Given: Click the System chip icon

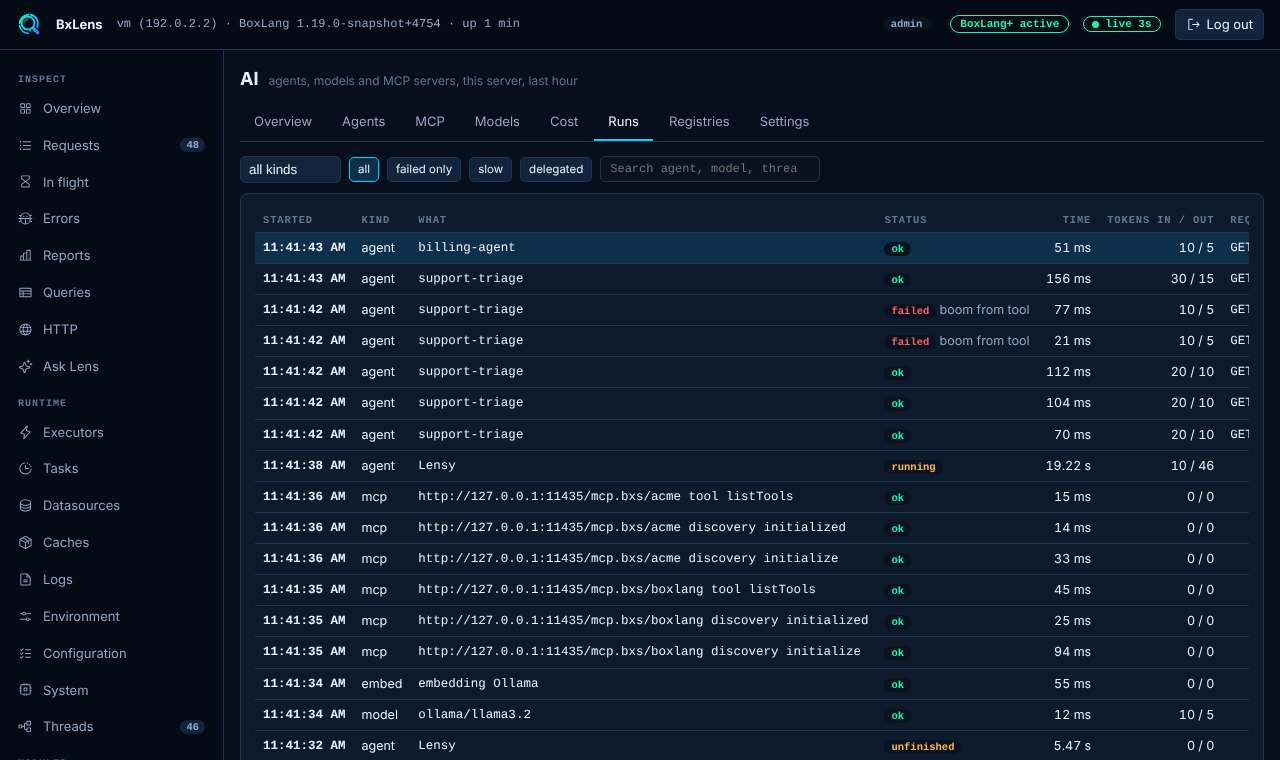Looking at the screenshot, I should (x=25, y=690).
